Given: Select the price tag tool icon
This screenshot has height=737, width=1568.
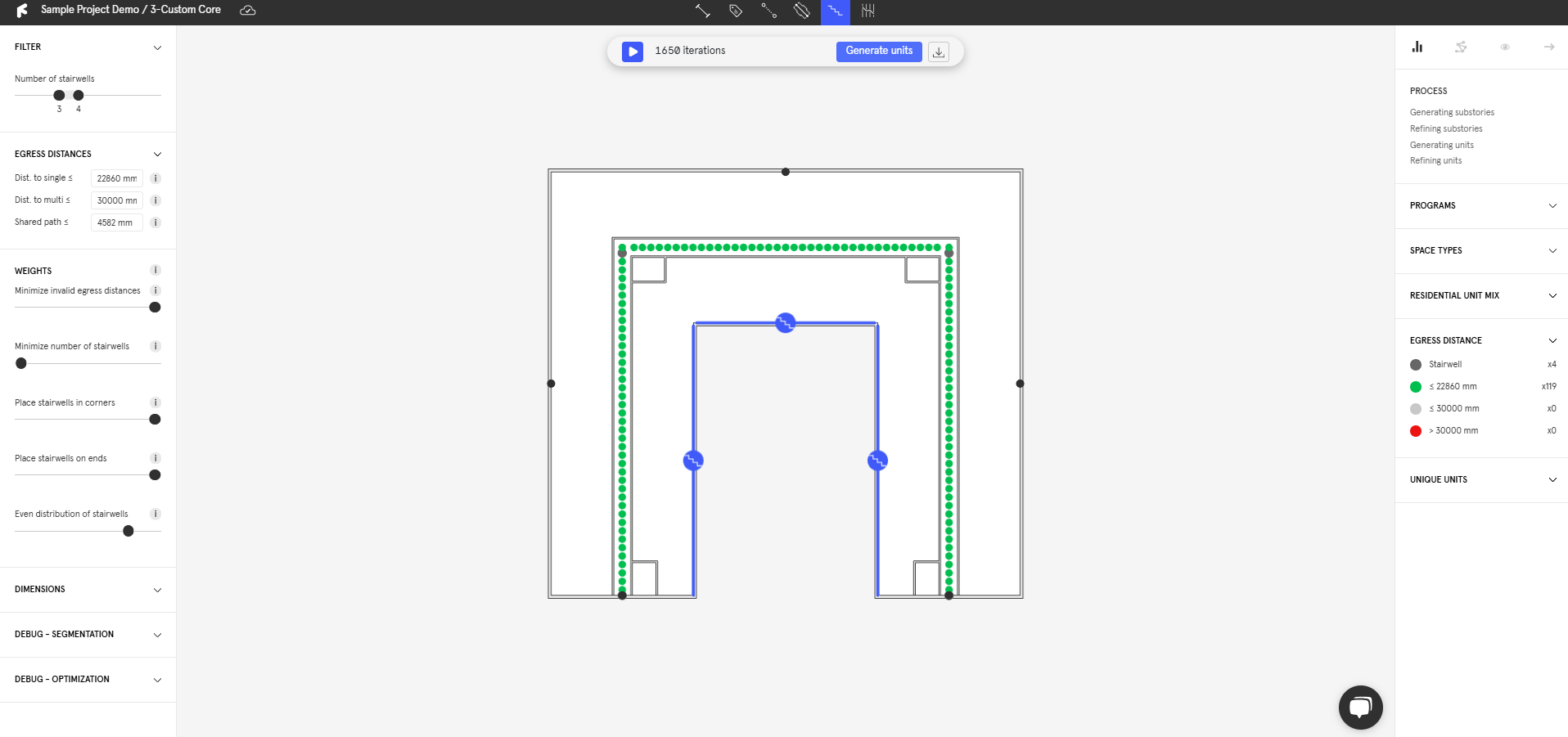Looking at the screenshot, I should [x=736, y=11].
